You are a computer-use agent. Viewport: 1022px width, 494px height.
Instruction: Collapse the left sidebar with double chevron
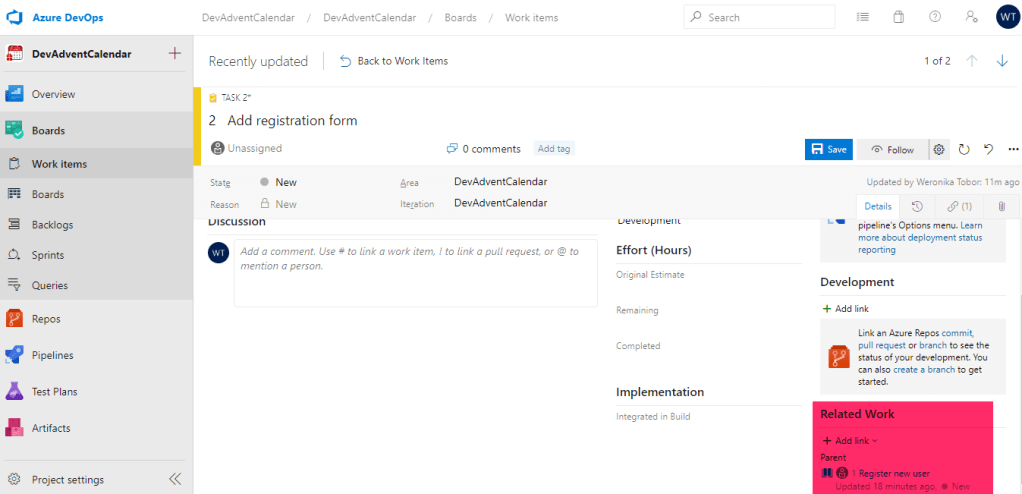[175, 479]
